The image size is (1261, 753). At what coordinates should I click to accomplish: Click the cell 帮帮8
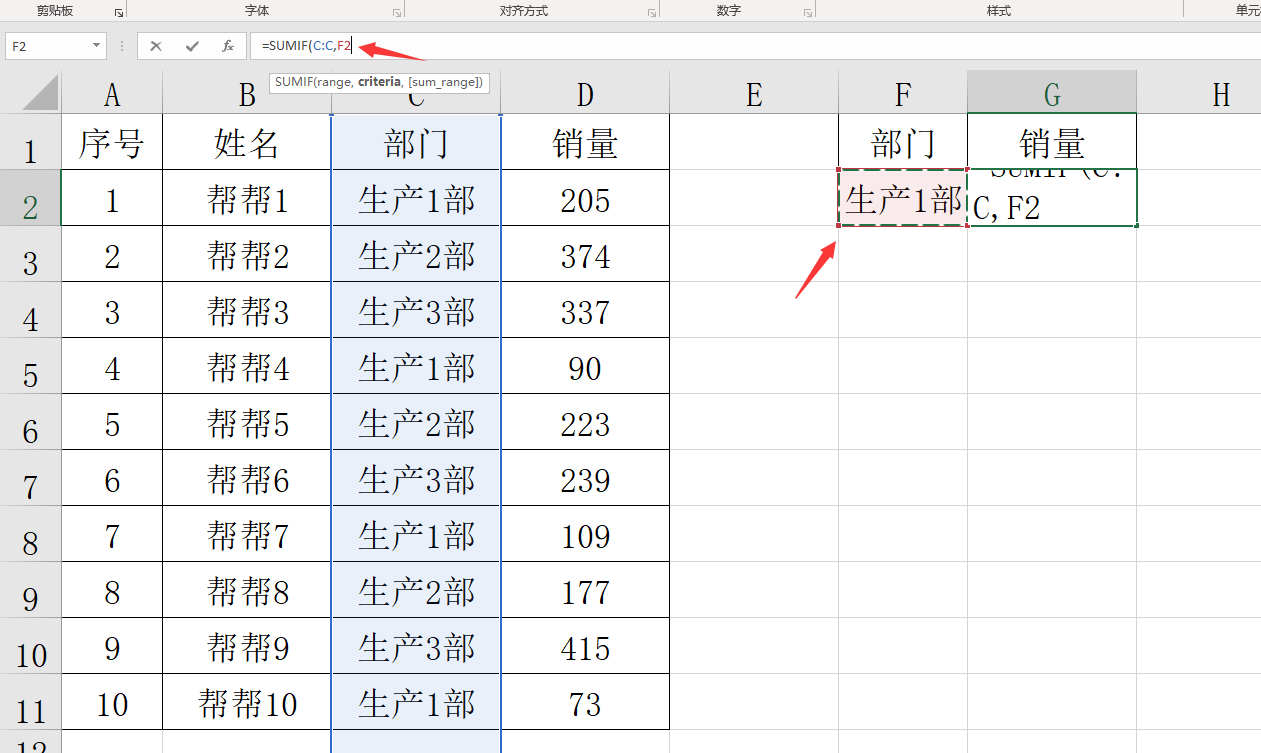click(247, 590)
